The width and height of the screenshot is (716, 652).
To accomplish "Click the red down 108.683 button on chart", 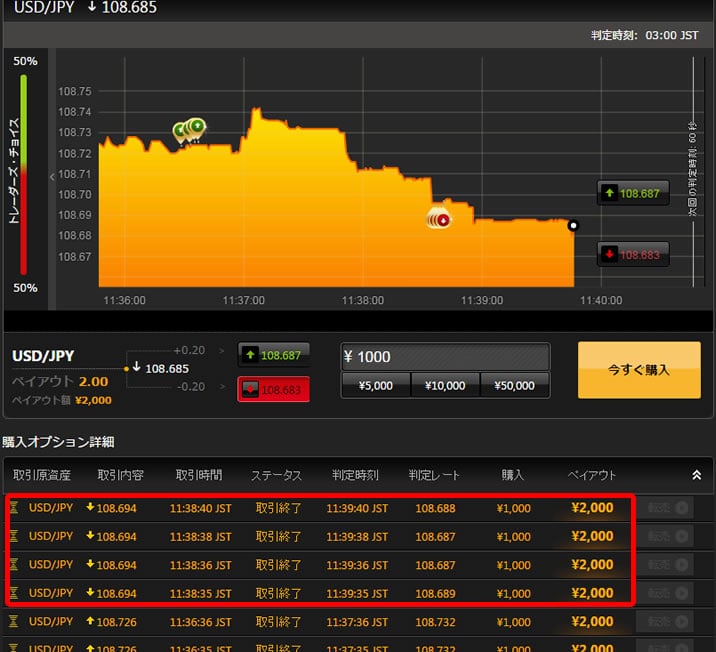I will click(633, 254).
